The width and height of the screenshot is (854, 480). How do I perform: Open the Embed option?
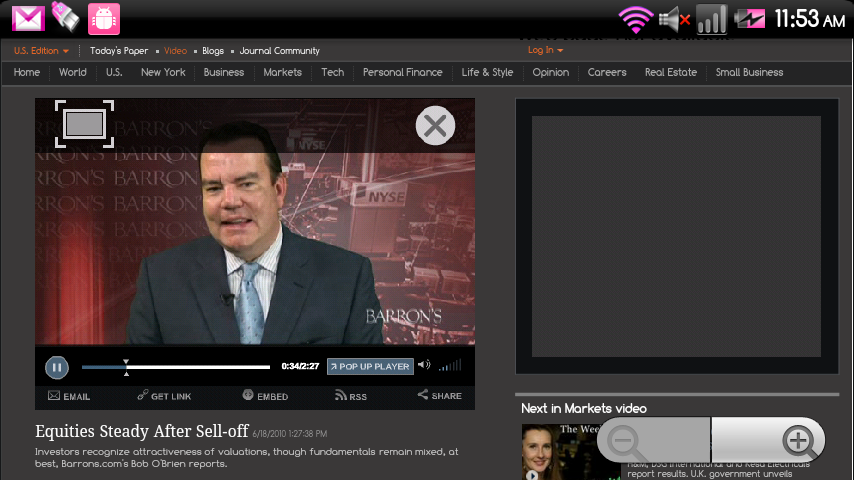point(265,396)
